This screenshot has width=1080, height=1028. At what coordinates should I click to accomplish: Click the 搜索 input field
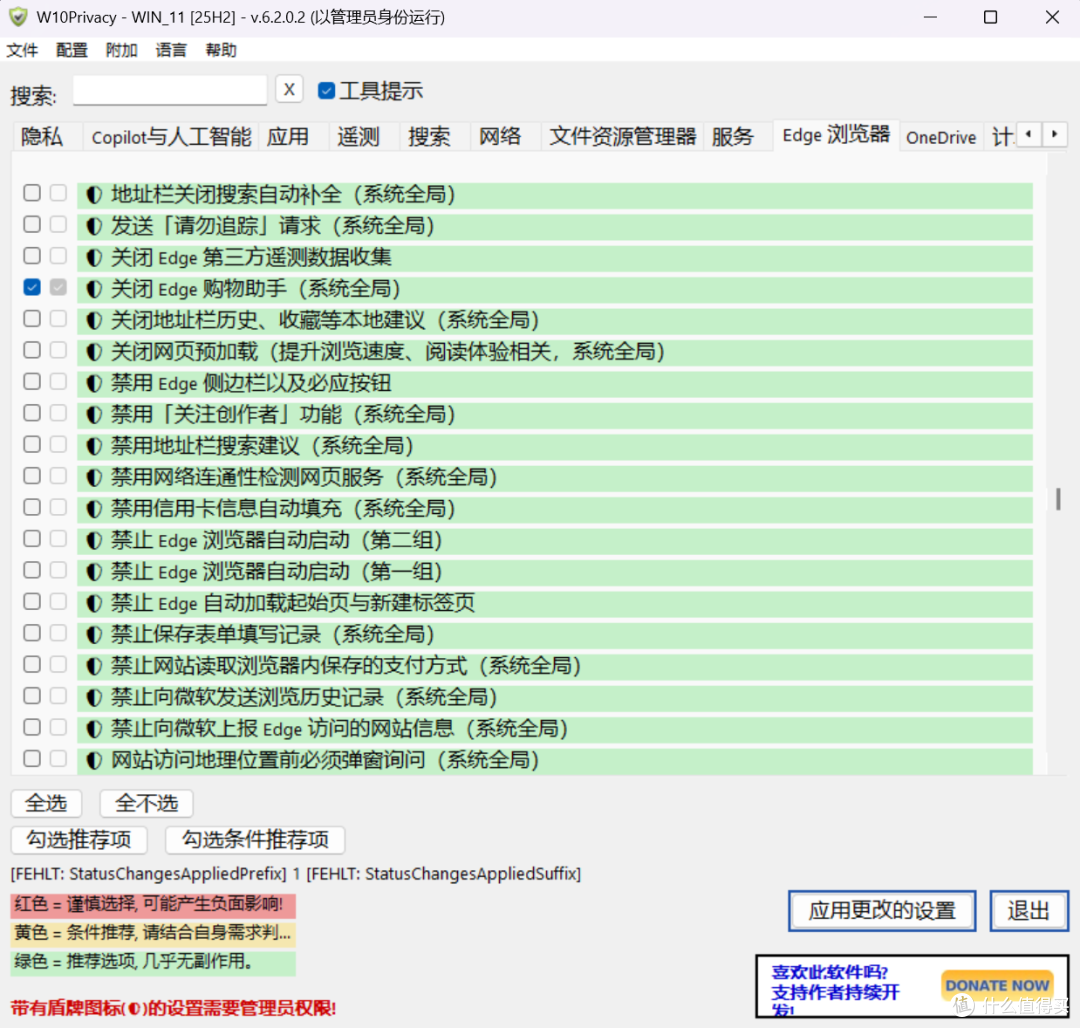coord(170,90)
